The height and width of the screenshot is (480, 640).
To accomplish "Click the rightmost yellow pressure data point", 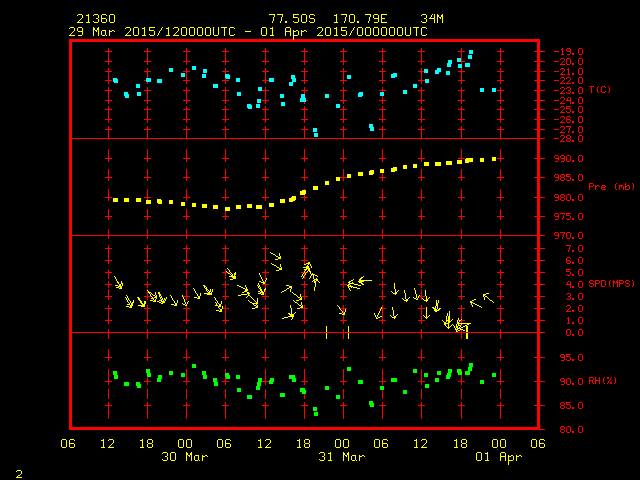I will [x=495, y=158].
